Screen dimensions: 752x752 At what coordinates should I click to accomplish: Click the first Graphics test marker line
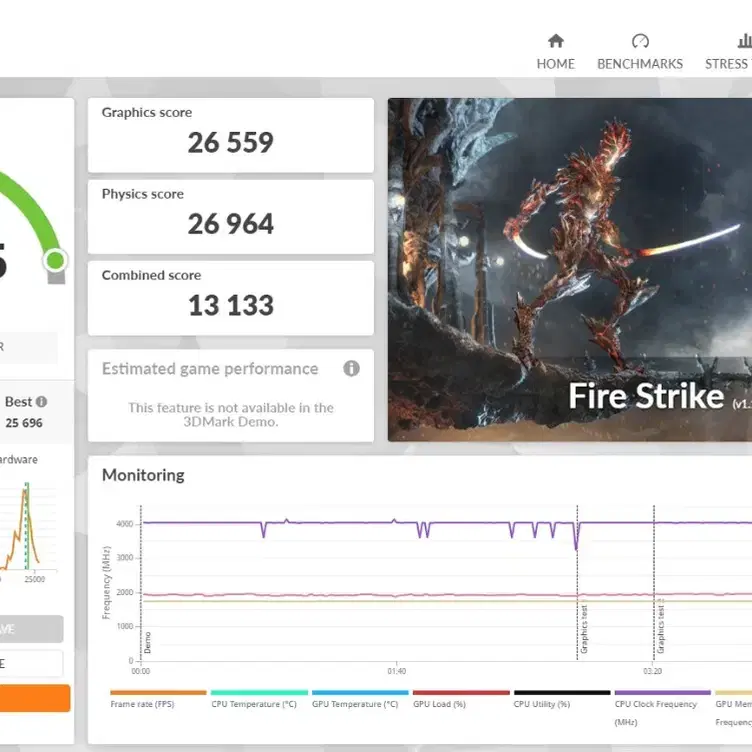tap(577, 583)
